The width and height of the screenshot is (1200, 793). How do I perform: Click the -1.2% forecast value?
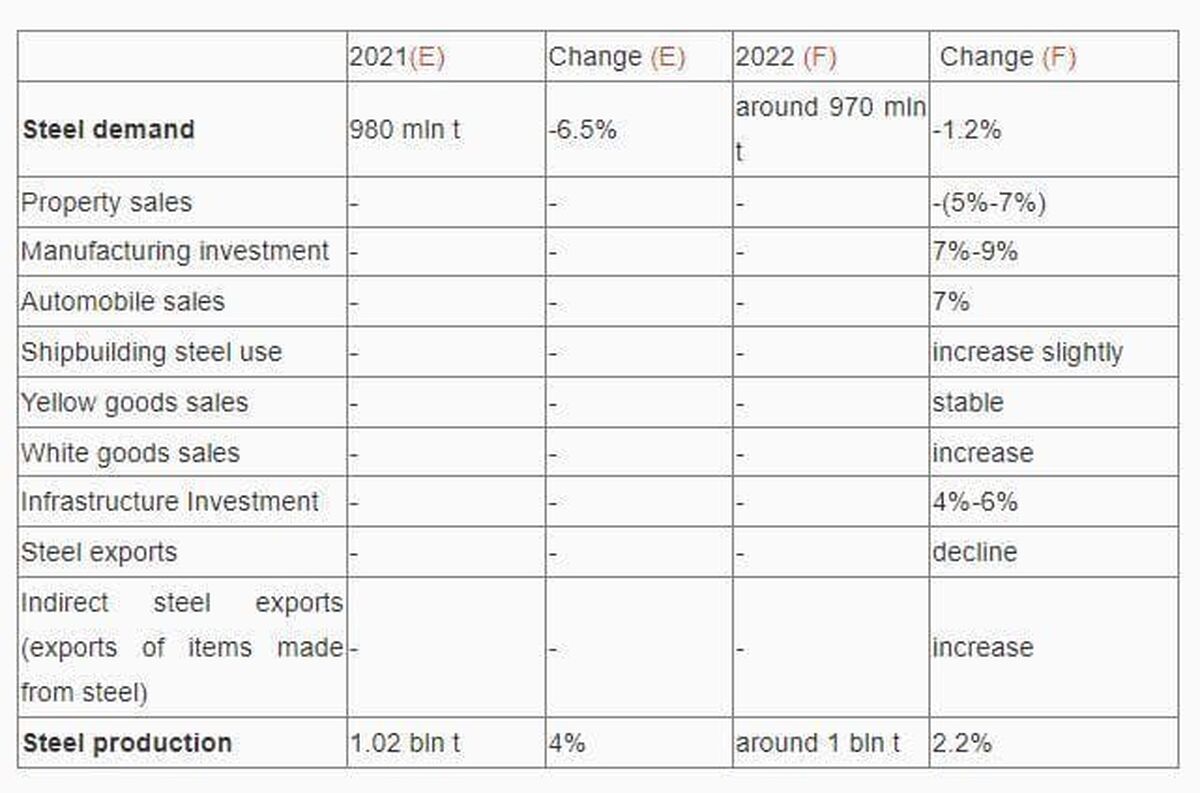point(966,130)
